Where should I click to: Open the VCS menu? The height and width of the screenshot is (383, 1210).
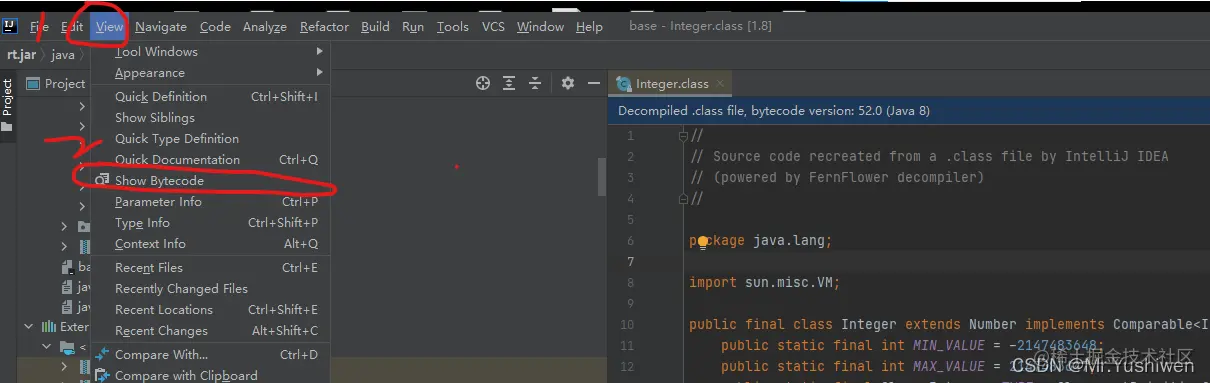pyautogui.click(x=493, y=27)
